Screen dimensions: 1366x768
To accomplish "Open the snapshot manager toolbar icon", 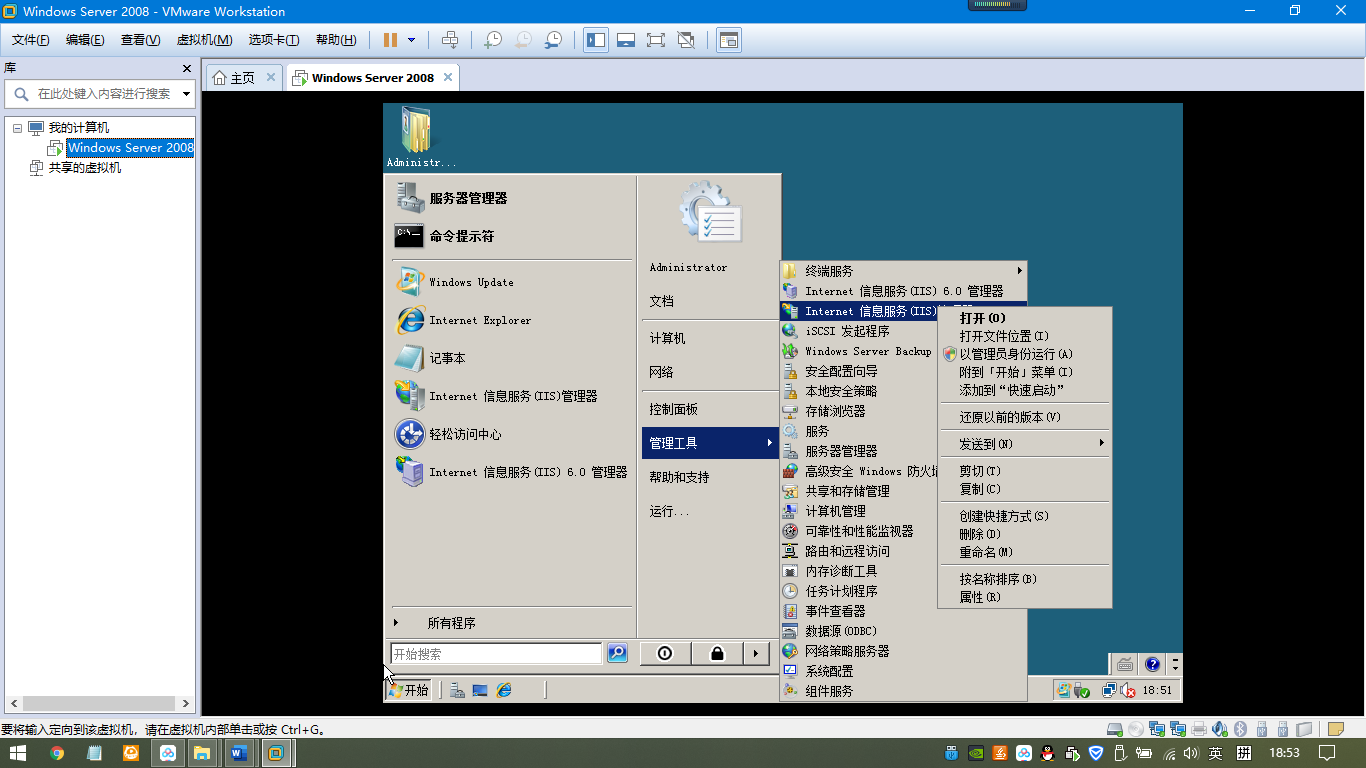I will tap(553, 40).
